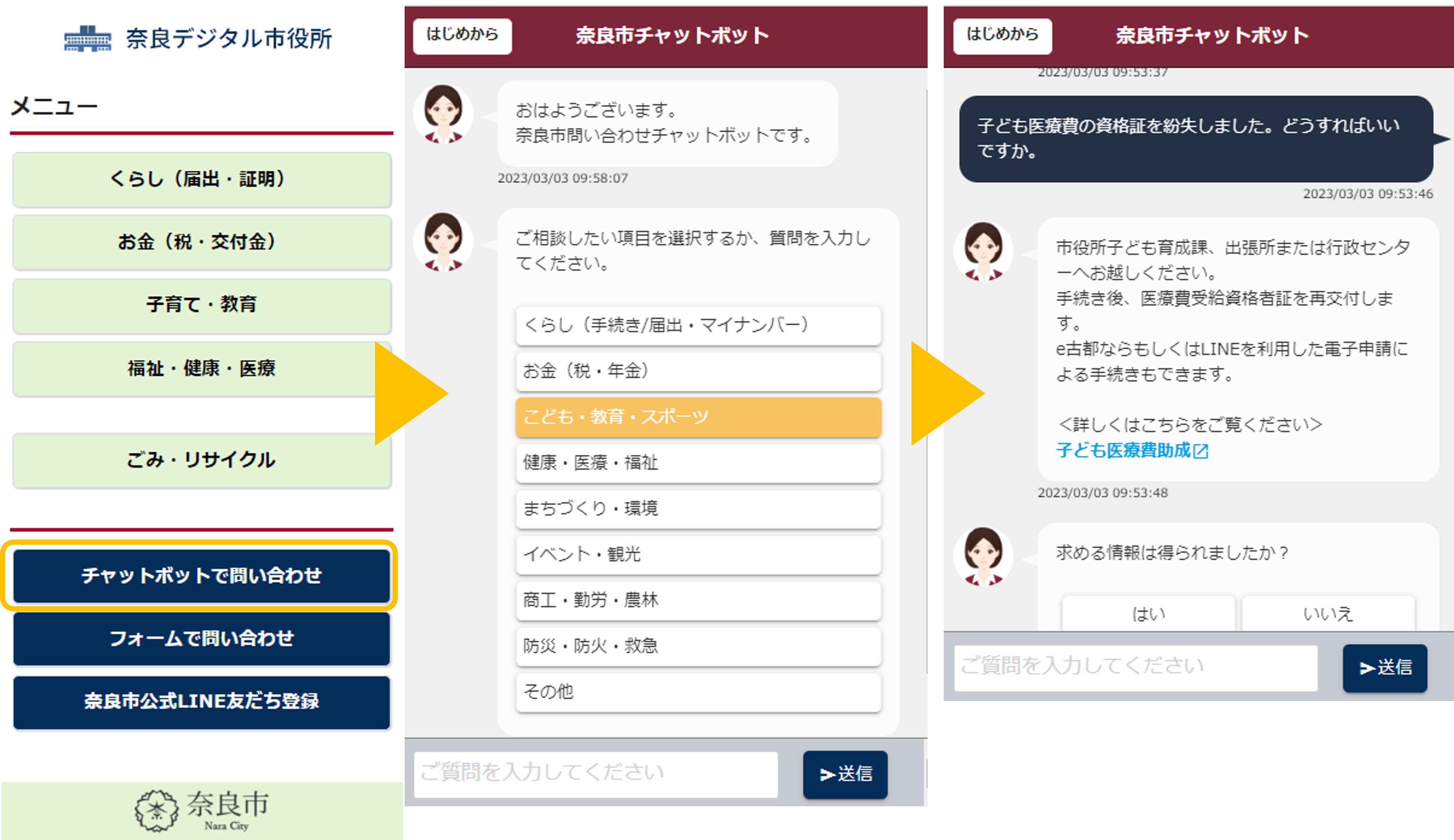The width and height of the screenshot is (1454, 840).
Task: Click the first greeting chatbot avatar
Action: pyautogui.click(x=443, y=114)
